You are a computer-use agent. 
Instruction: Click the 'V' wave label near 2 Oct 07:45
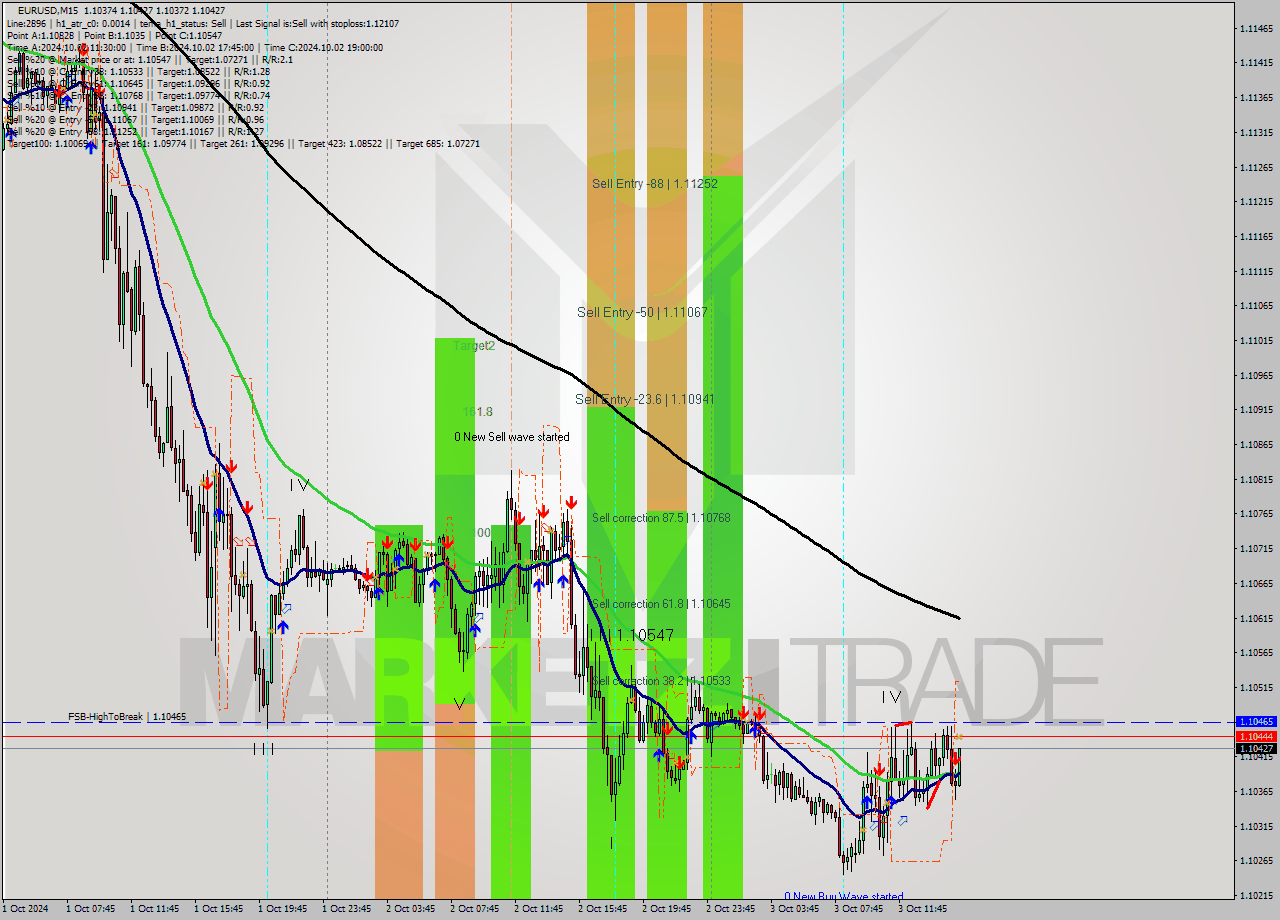click(459, 704)
